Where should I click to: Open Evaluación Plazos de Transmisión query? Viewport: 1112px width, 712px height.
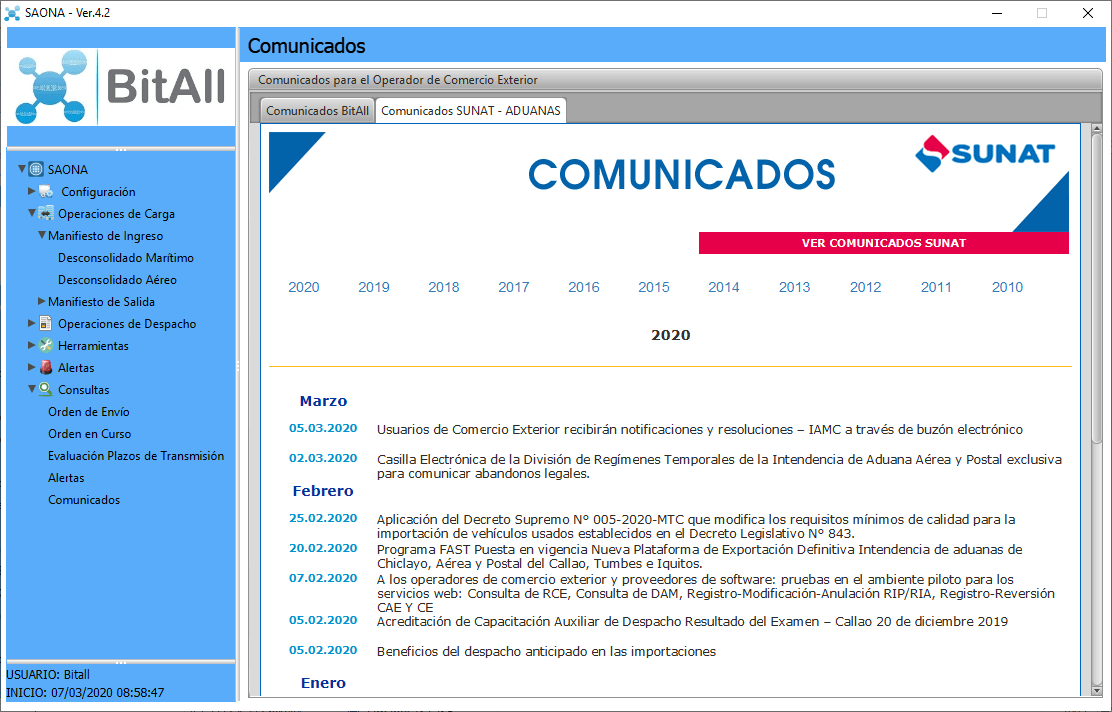pyautogui.click(x=136, y=456)
